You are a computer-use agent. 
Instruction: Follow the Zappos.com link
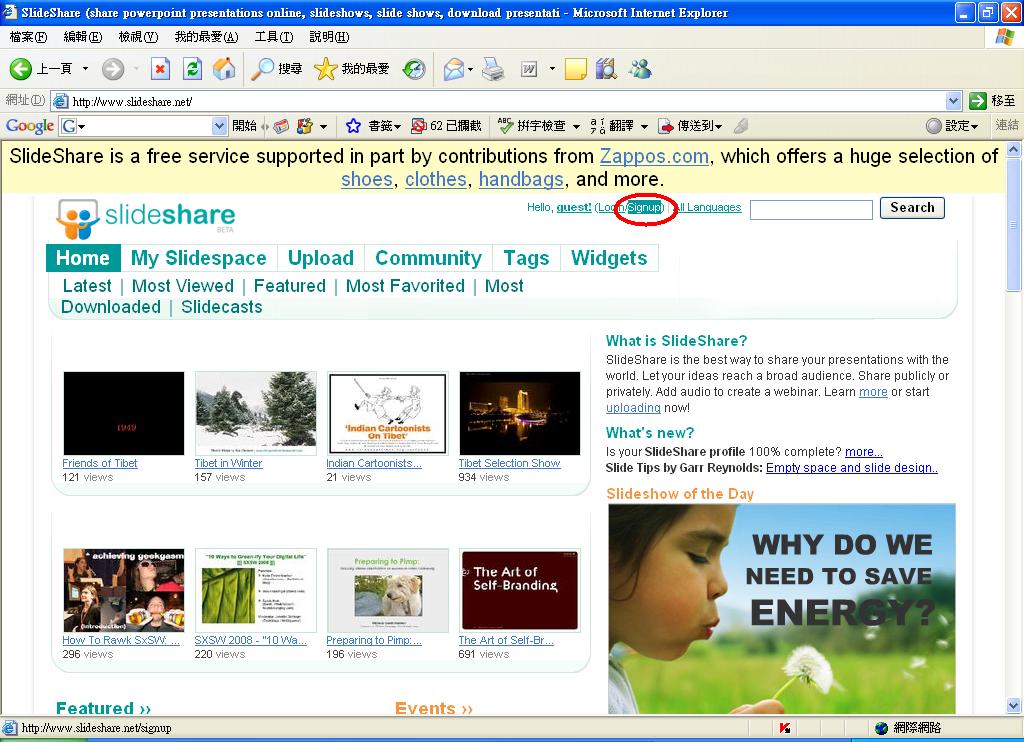[x=654, y=156]
